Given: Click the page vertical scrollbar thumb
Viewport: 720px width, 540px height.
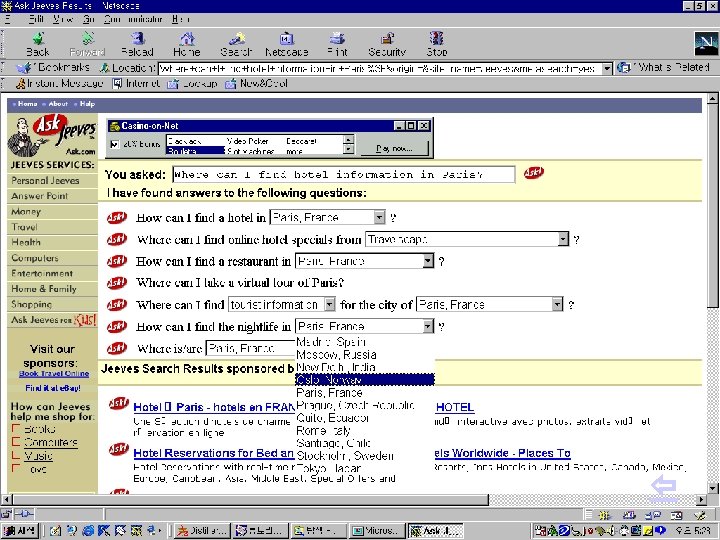Looking at the screenshot, I should pos(712,205).
